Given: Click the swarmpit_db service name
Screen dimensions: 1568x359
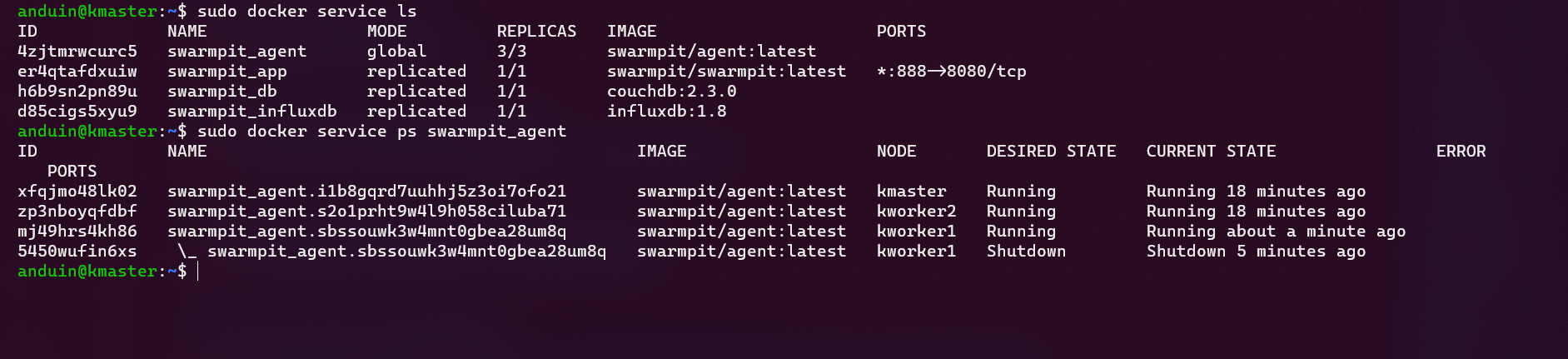Looking at the screenshot, I should point(222,92).
